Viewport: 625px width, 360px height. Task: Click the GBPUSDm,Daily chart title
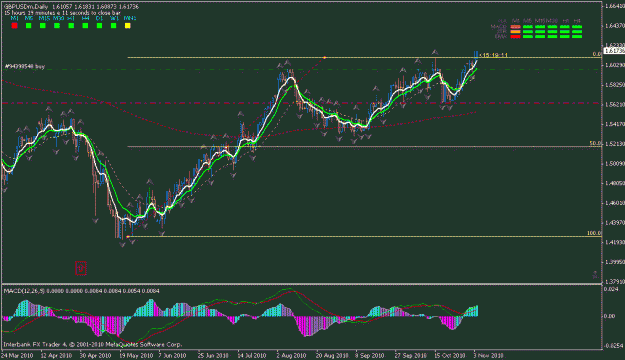[26, 7]
